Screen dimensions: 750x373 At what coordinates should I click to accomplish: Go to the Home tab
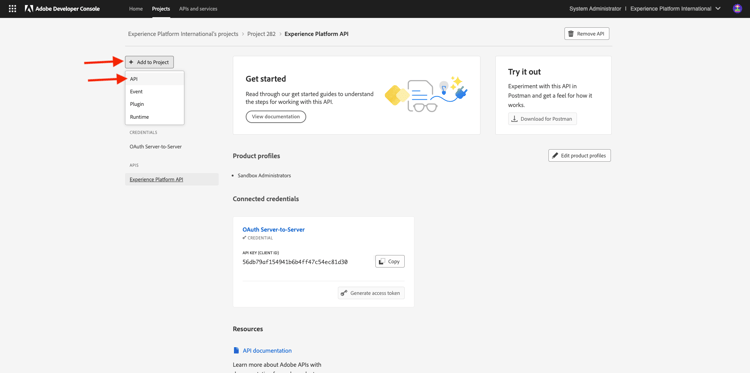coord(136,9)
